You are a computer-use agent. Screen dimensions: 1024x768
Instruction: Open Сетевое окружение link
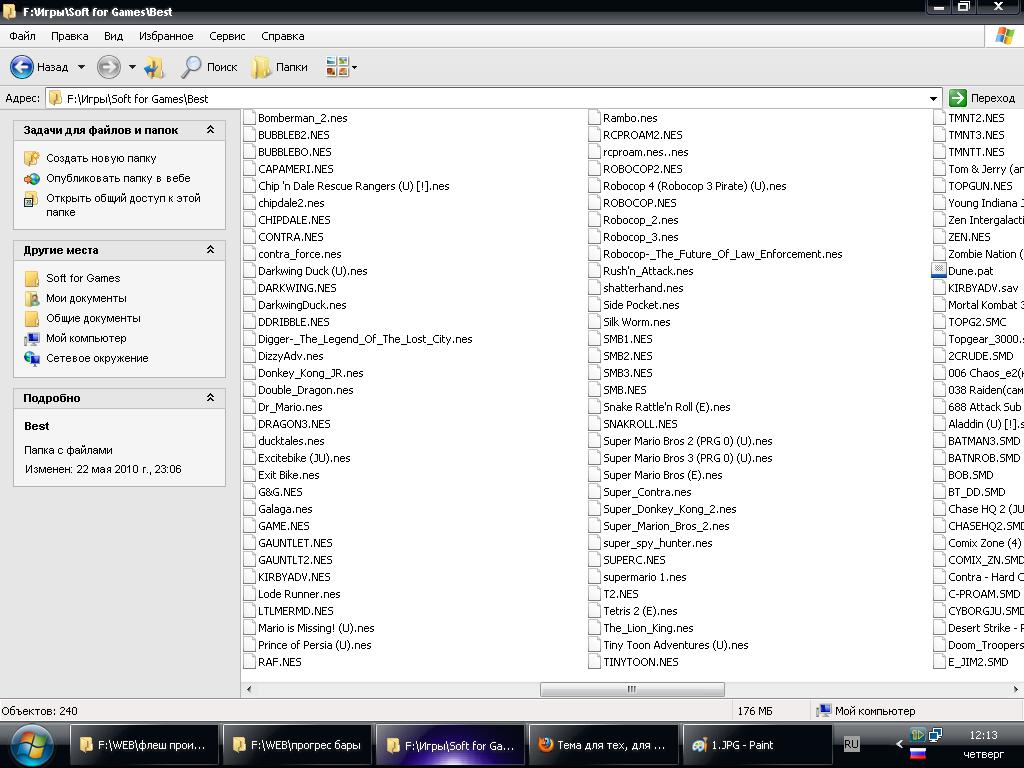click(97, 359)
